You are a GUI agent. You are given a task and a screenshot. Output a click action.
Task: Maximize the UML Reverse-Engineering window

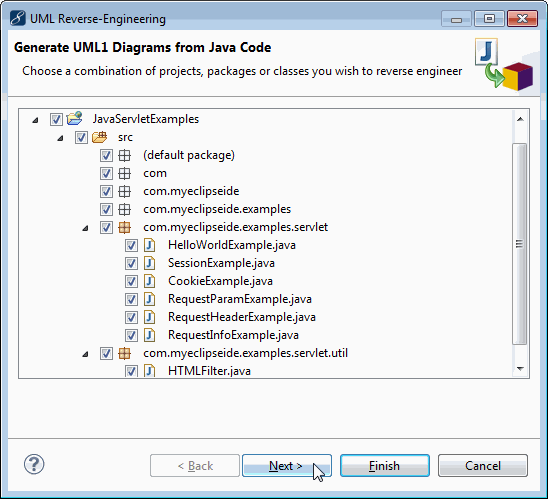(x=490, y=19)
